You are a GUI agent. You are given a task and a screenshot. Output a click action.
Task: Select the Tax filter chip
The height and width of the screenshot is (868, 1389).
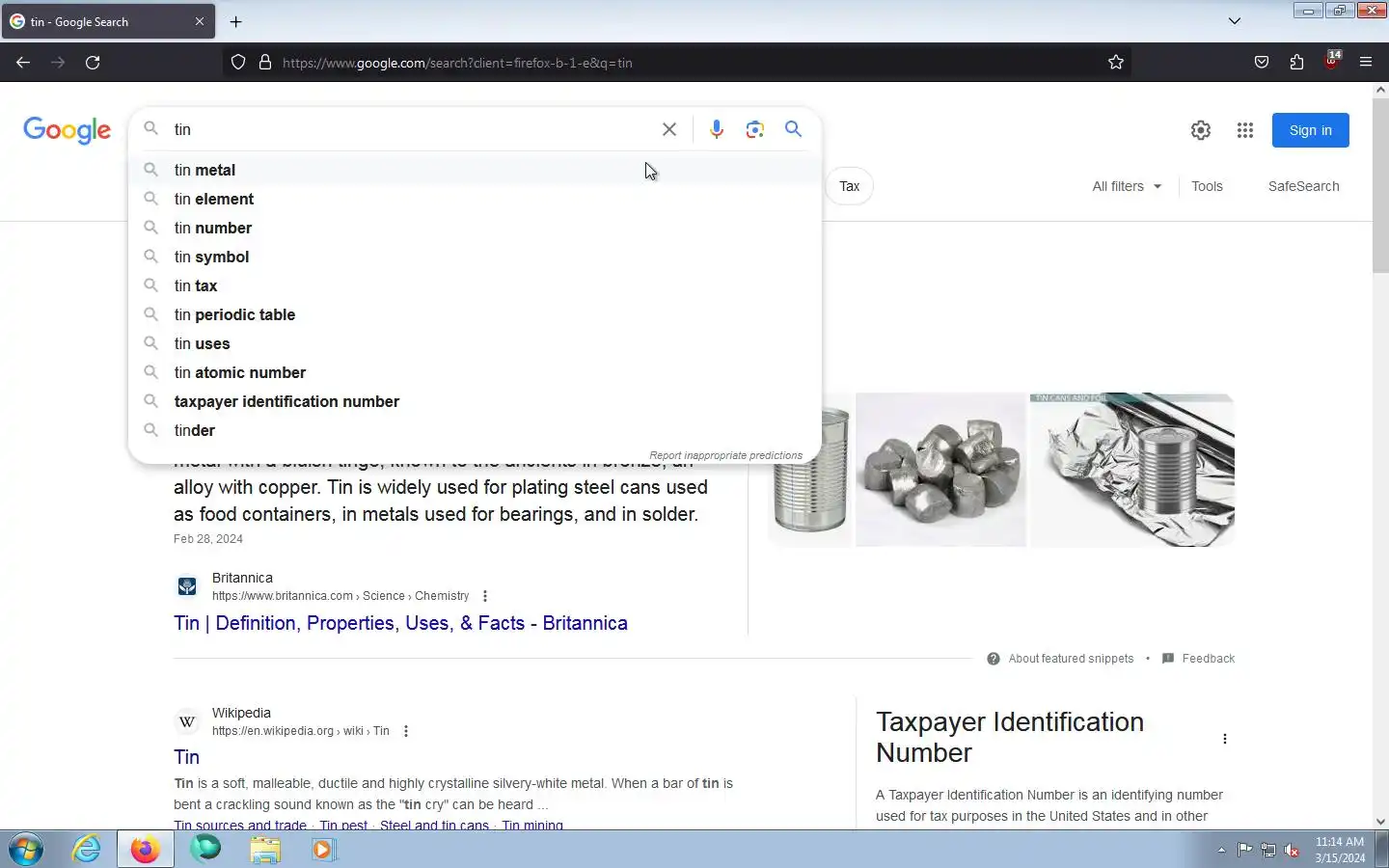pos(849,186)
